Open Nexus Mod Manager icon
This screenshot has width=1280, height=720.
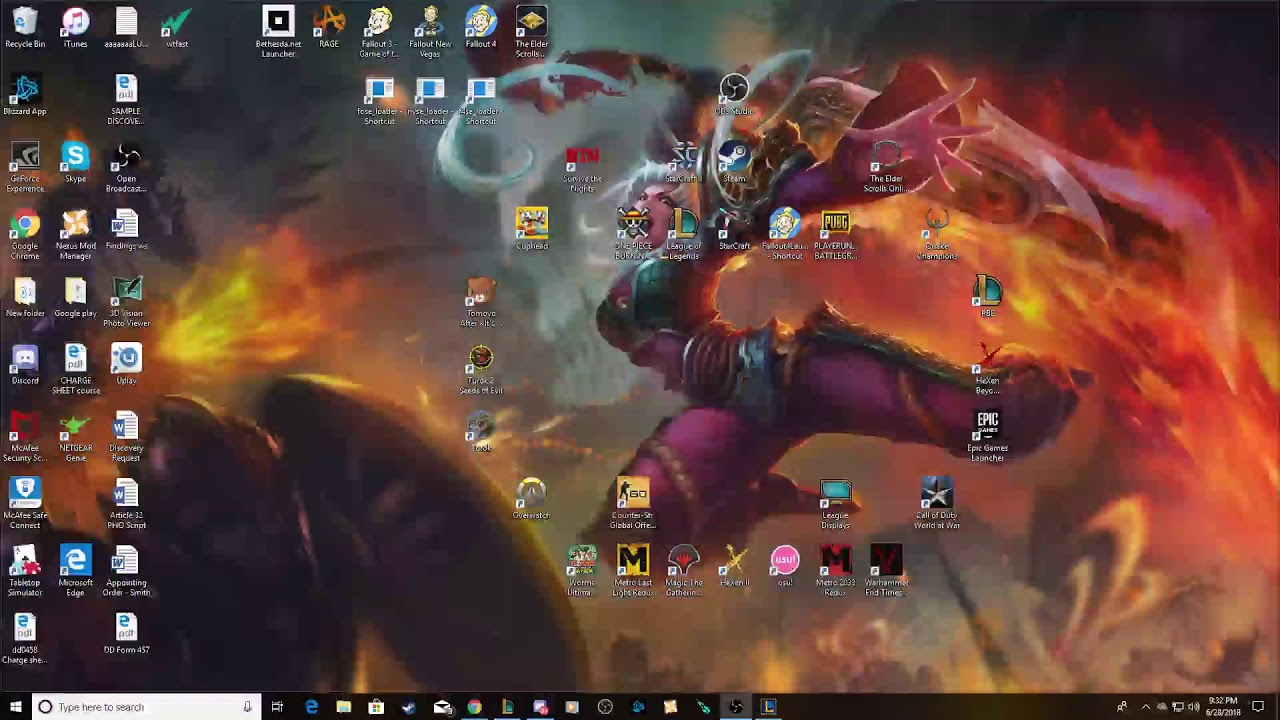coord(75,235)
